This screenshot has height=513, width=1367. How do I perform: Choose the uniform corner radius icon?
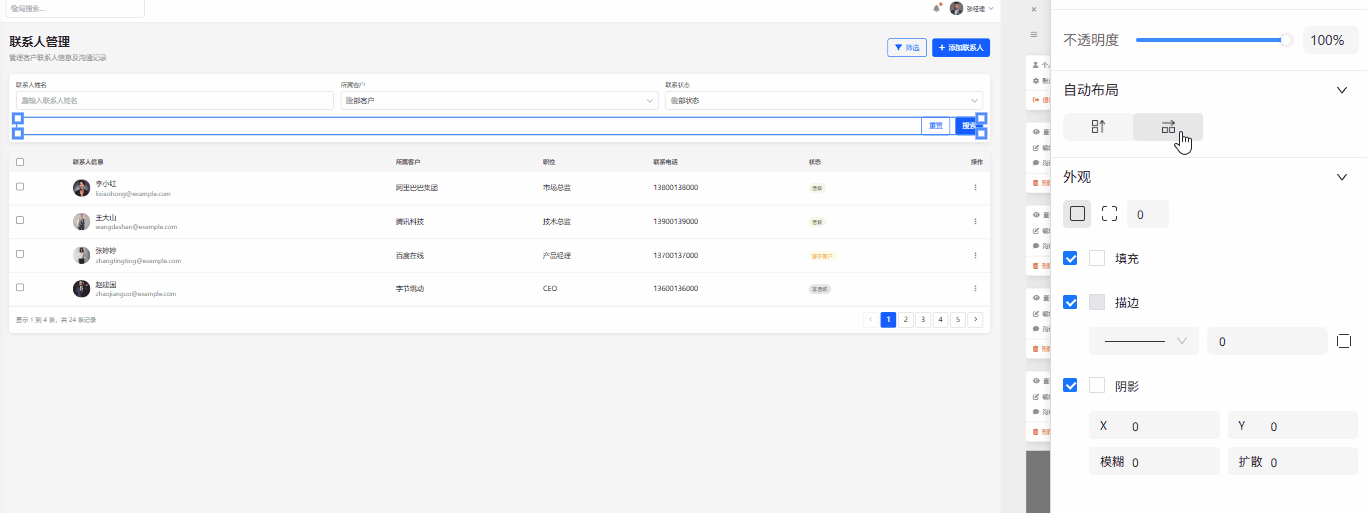coord(1077,213)
